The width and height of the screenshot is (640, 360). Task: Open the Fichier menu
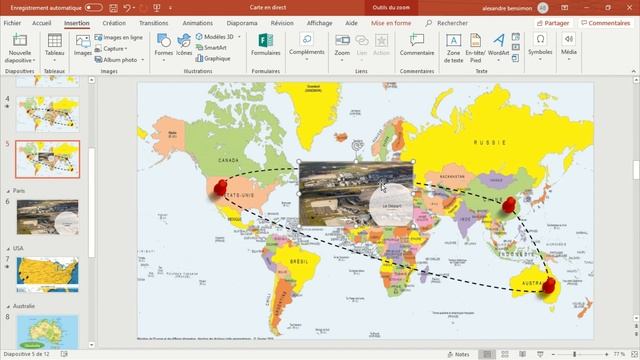12,23
